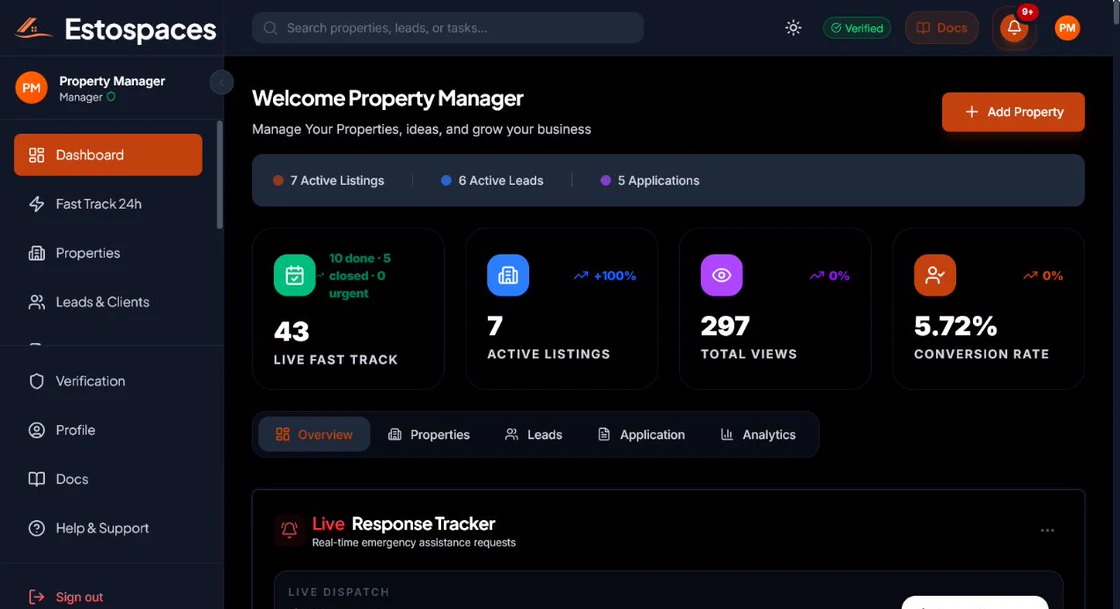Click the blue Active Listings building icon

pos(508,275)
